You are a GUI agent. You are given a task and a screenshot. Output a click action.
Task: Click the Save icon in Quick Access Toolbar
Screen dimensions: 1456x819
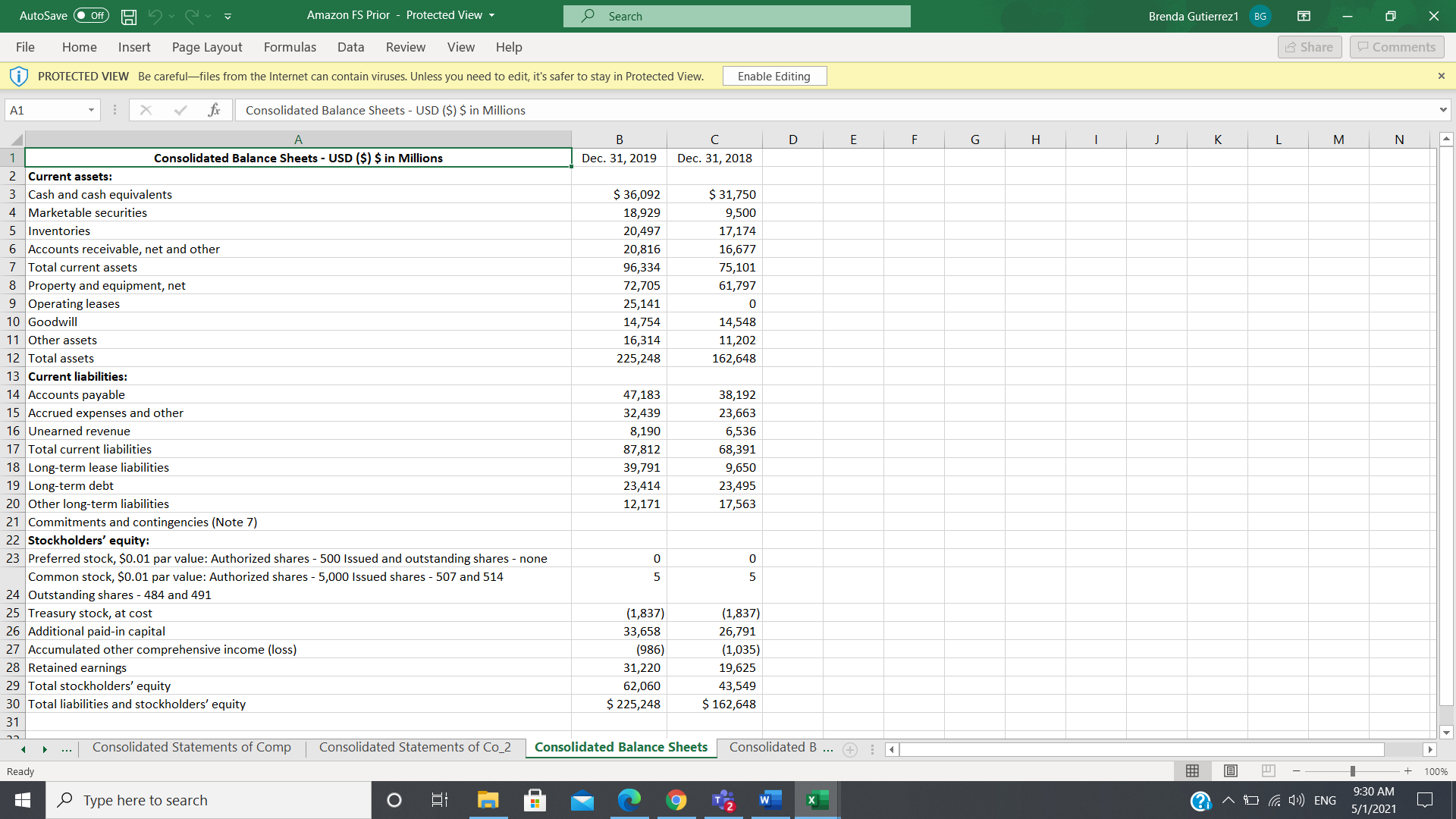pyautogui.click(x=128, y=16)
